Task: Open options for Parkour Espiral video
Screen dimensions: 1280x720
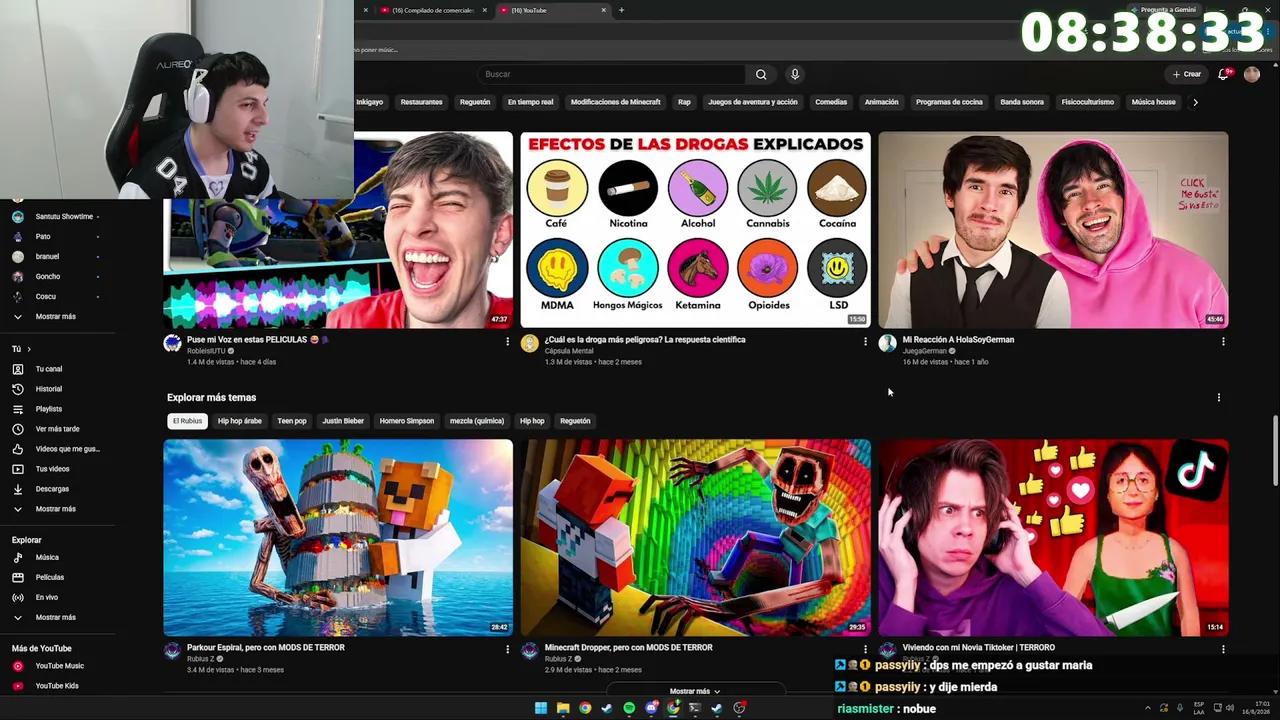Action: (x=507, y=649)
